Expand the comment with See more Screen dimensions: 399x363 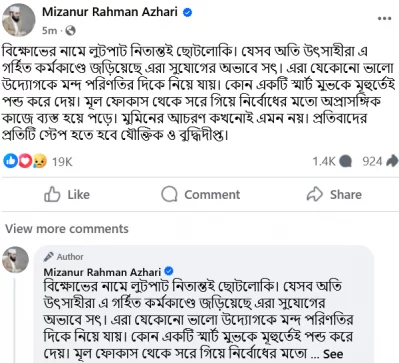333,354
